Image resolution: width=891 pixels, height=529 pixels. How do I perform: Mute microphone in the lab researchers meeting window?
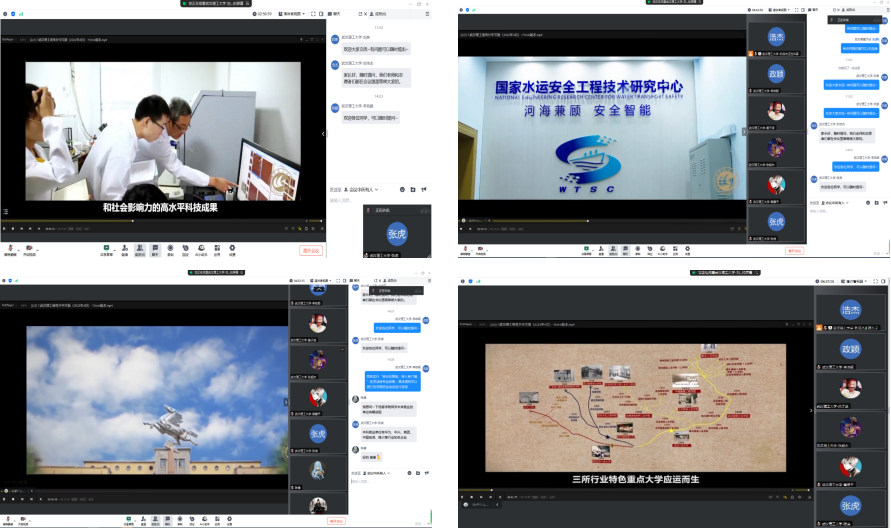click(x=10, y=247)
